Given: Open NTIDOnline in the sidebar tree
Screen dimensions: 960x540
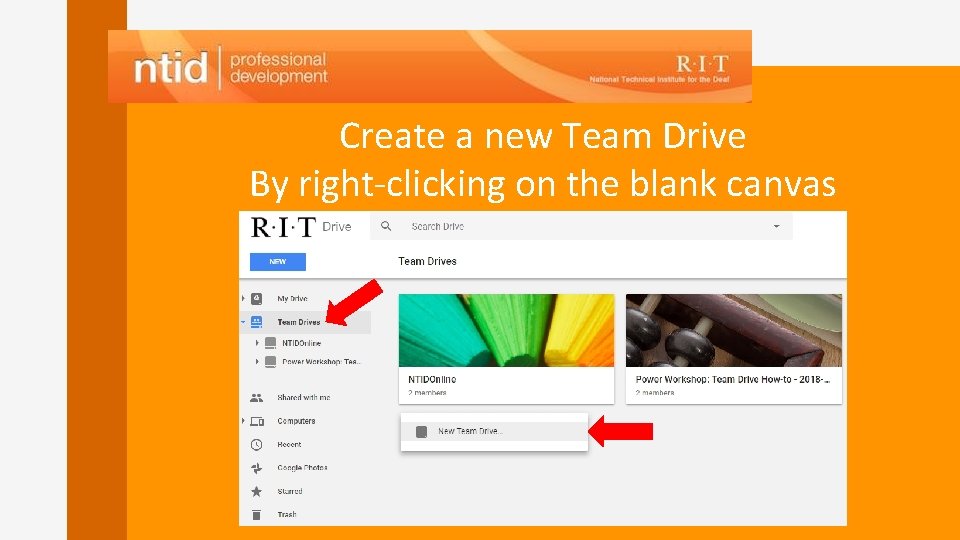Looking at the screenshot, I should click(301, 343).
